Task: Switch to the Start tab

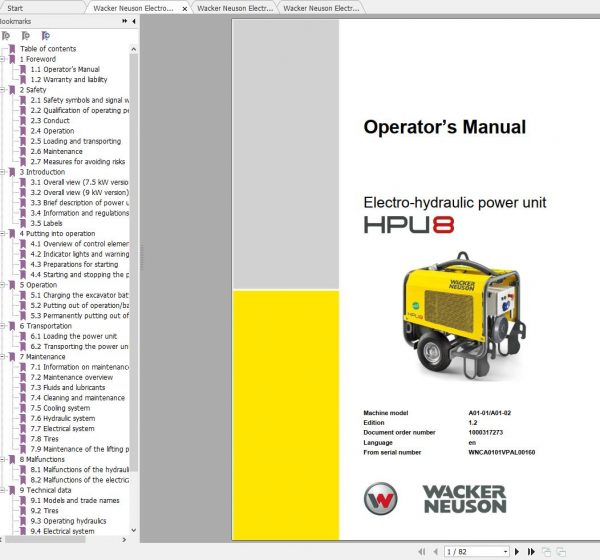Action: point(15,8)
